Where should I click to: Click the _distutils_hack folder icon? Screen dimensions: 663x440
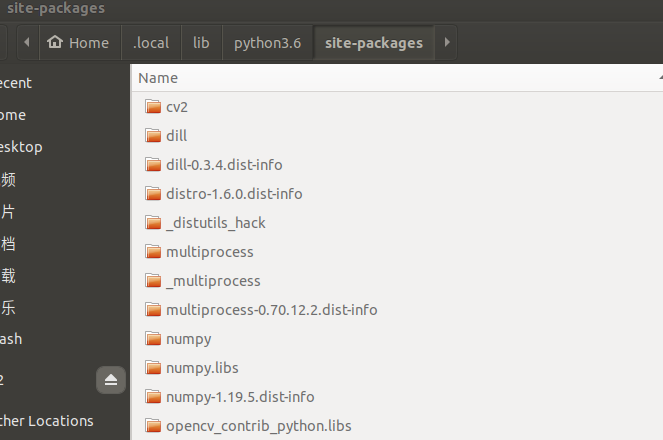pos(153,223)
